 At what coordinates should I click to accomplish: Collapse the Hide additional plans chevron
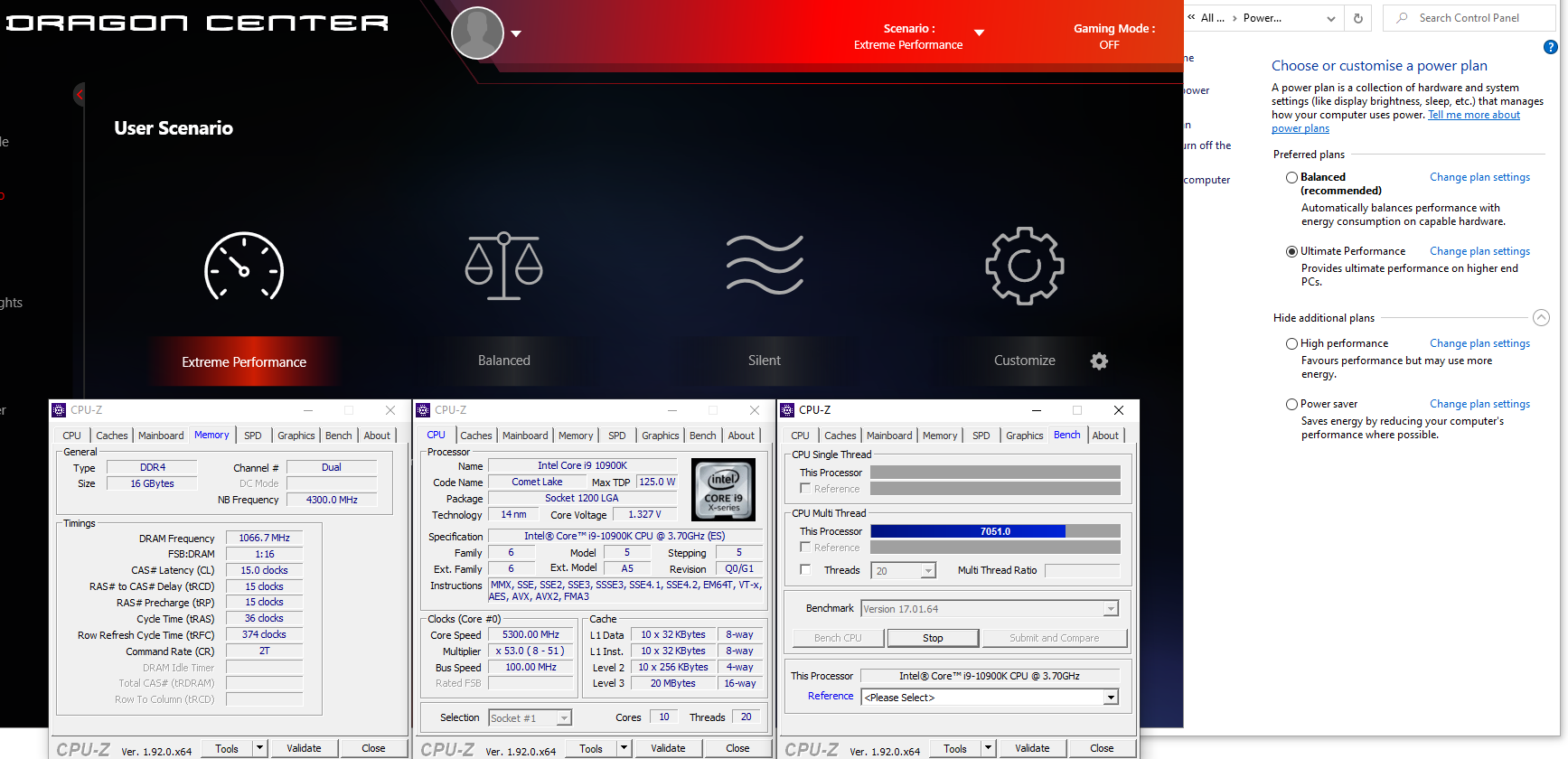[1542, 317]
